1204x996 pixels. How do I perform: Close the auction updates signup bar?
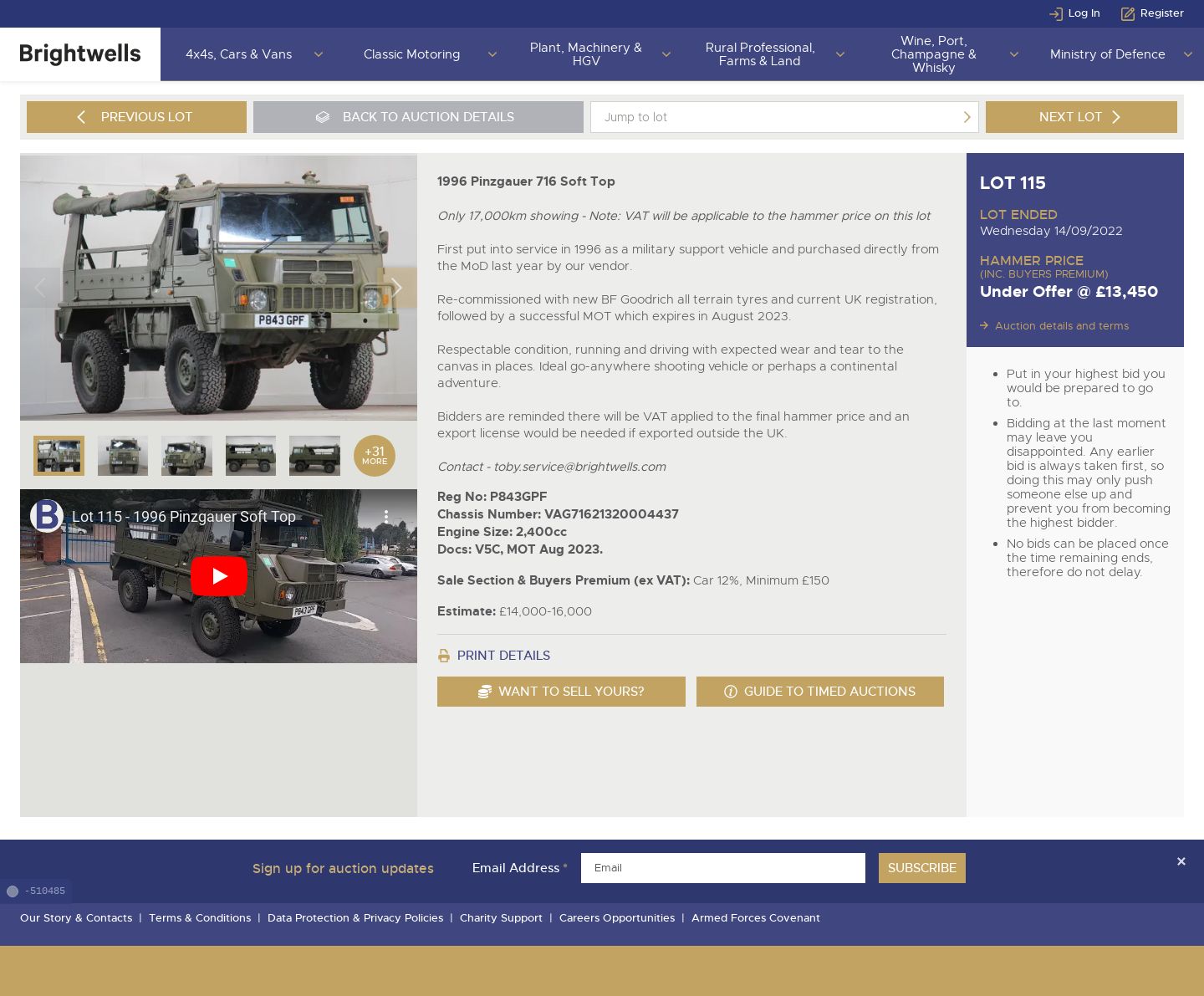coord(1181,861)
